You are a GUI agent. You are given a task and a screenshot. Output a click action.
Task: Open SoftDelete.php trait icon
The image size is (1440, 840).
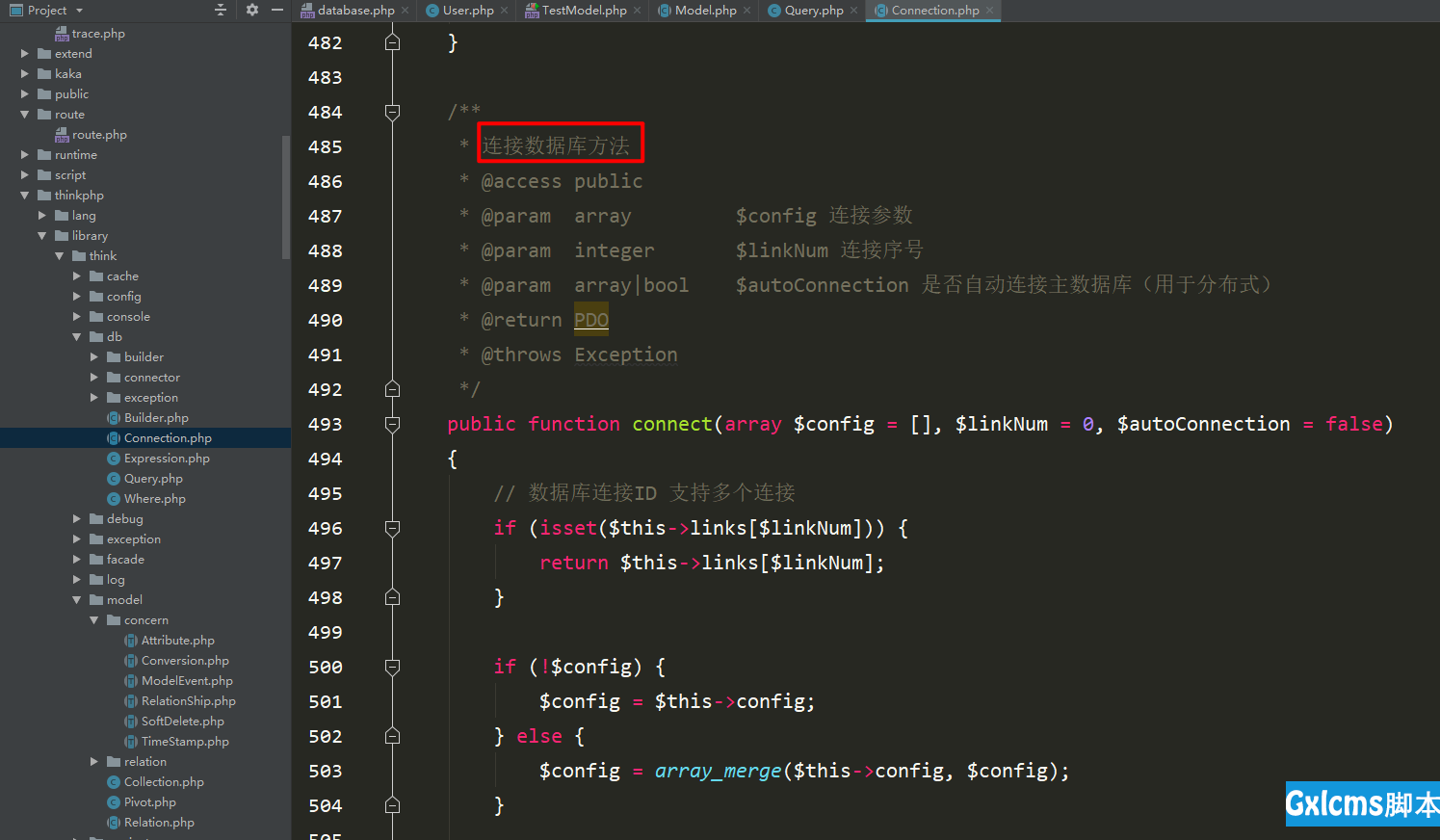point(131,722)
